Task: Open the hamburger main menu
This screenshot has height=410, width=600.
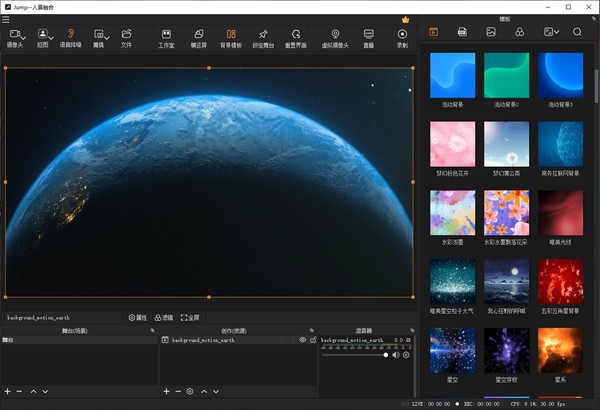Action: (x=6, y=19)
